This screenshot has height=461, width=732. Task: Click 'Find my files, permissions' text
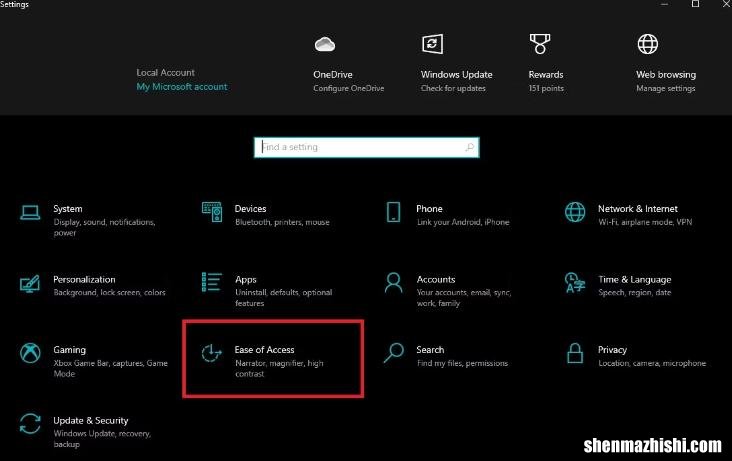tap(462, 363)
